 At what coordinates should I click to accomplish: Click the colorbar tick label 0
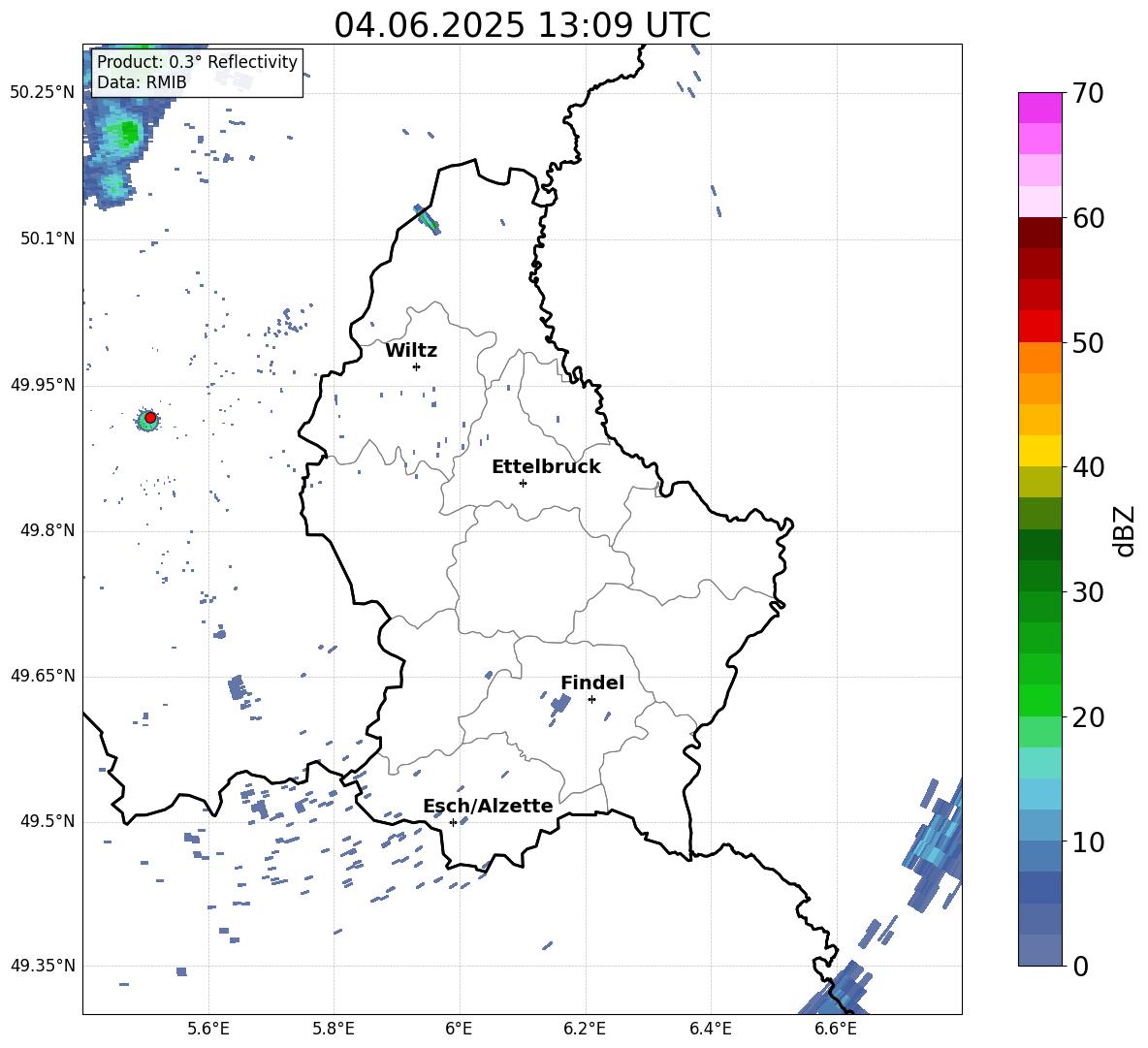pyautogui.click(x=1081, y=966)
